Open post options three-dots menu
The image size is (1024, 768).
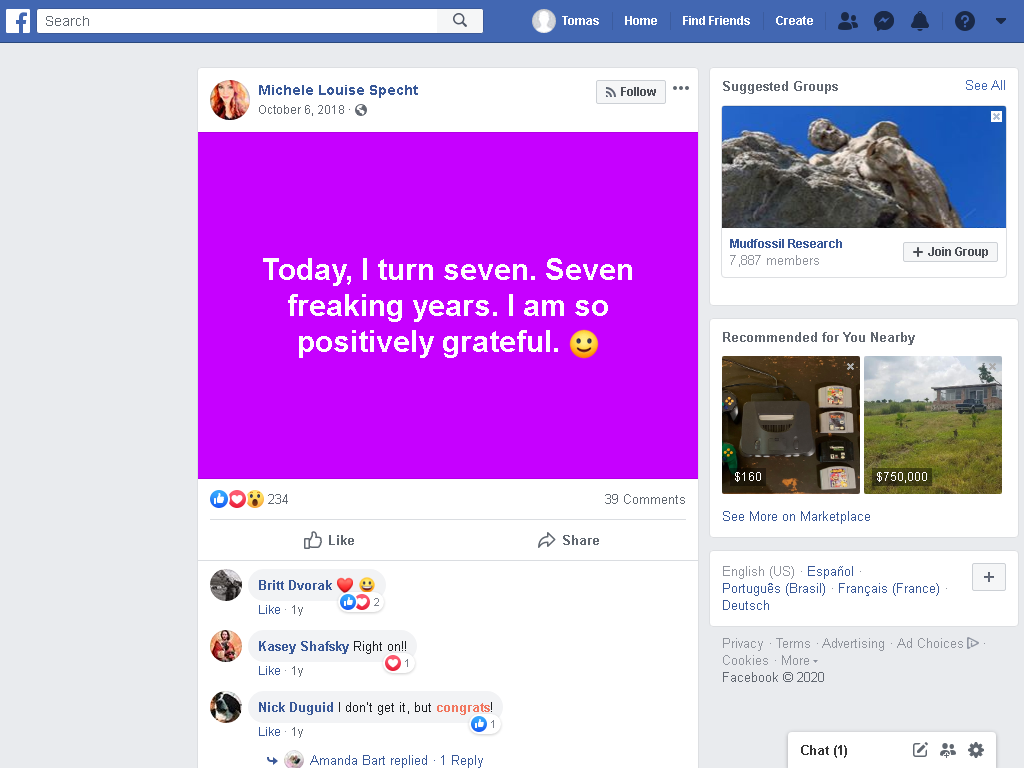pyautogui.click(x=680, y=88)
